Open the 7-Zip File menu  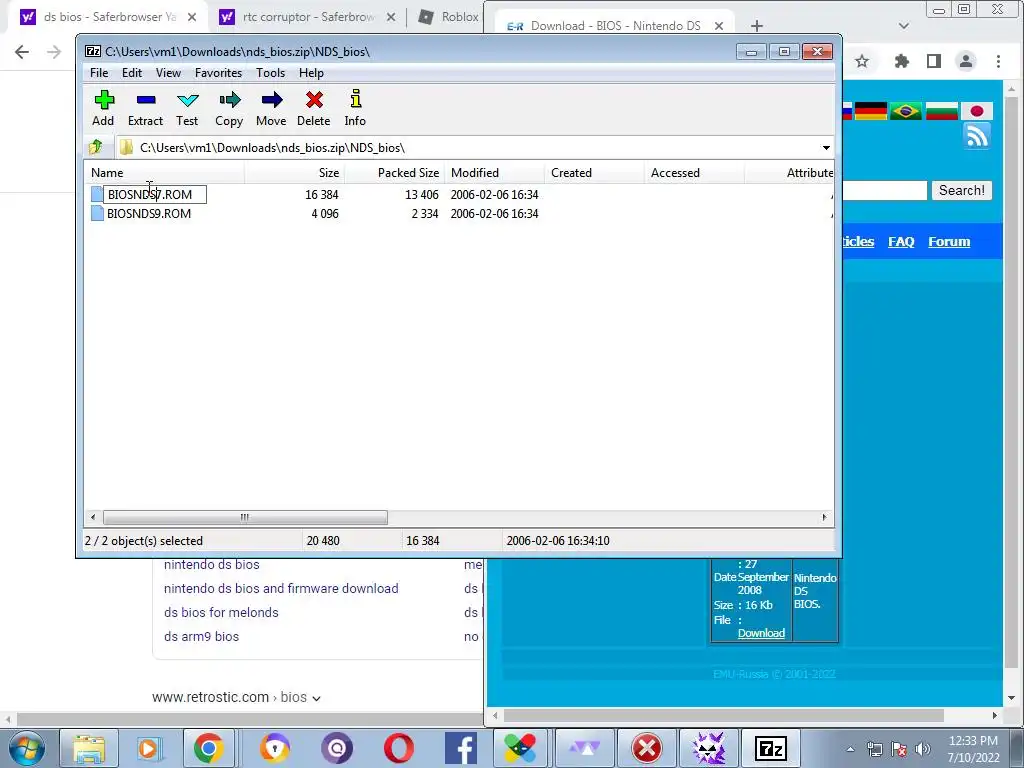pyautogui.click(x=99, y=72)
